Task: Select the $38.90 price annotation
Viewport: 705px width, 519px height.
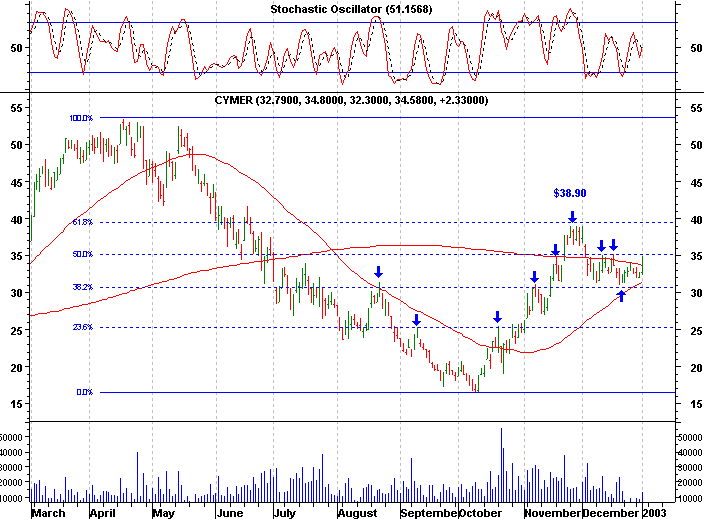Action: [x=570, y=193]
